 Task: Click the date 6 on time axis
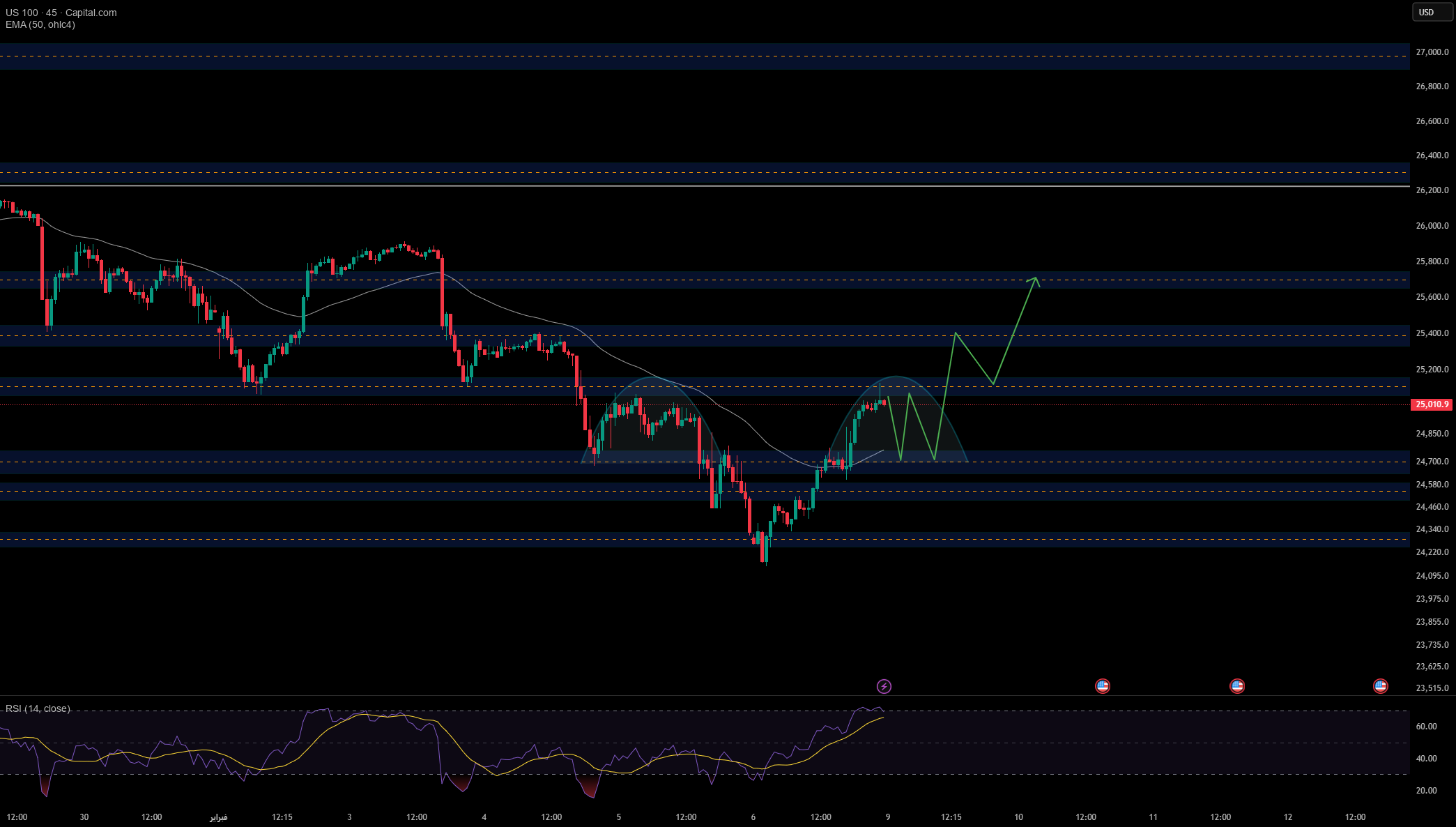click(x=753, y=817)
